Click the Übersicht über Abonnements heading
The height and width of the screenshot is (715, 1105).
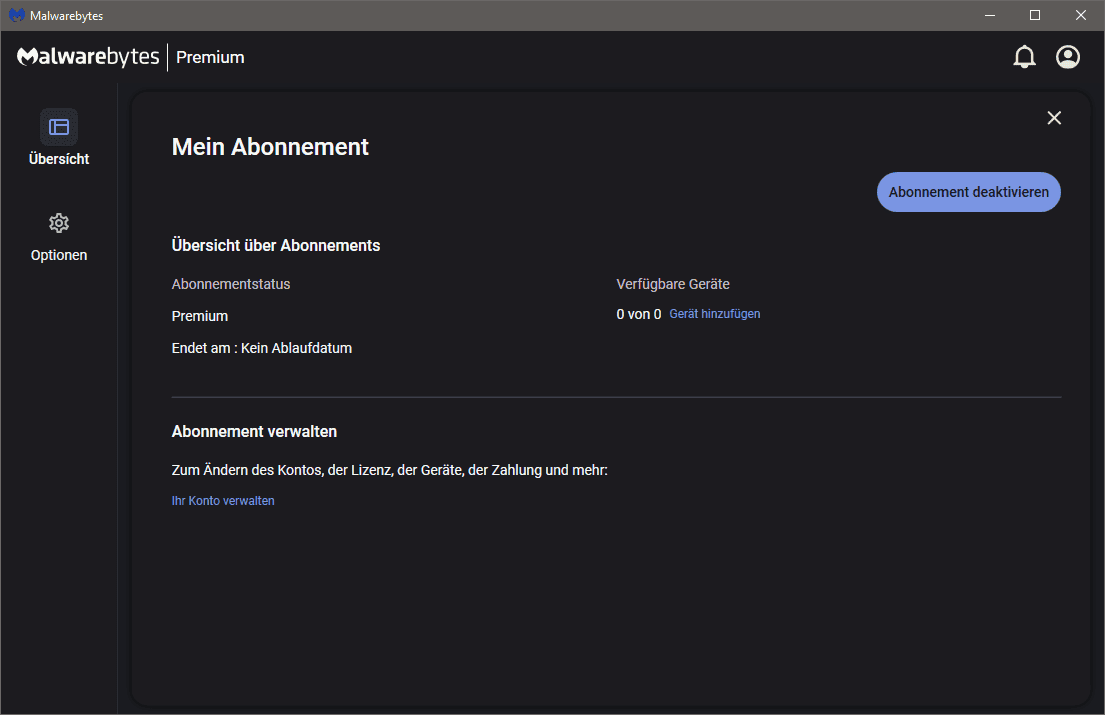click(276, 245)
